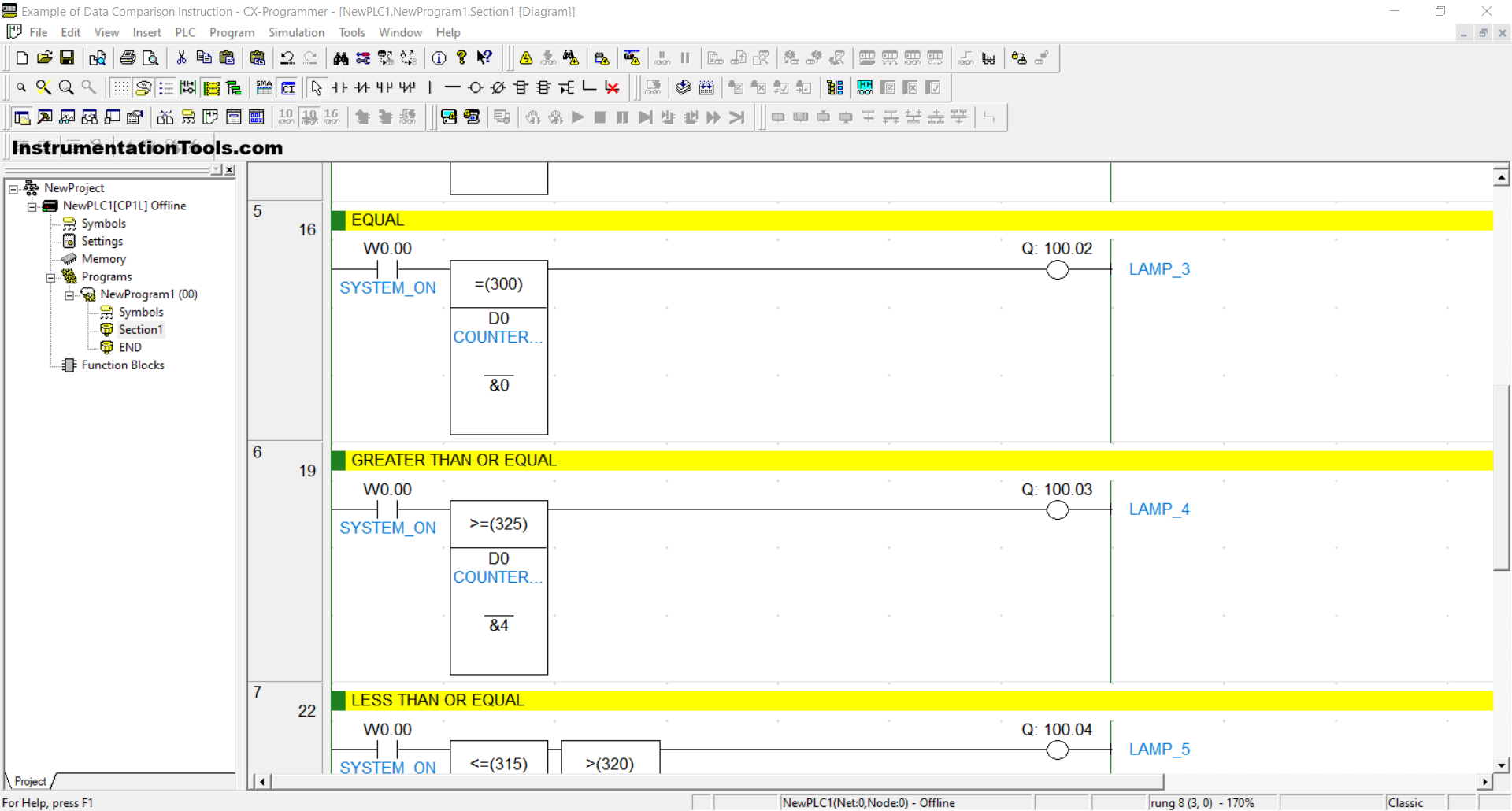This screenshot has width=1512, height=811.
Task: Toggle show rung comments view
Action: pos(143,87)
